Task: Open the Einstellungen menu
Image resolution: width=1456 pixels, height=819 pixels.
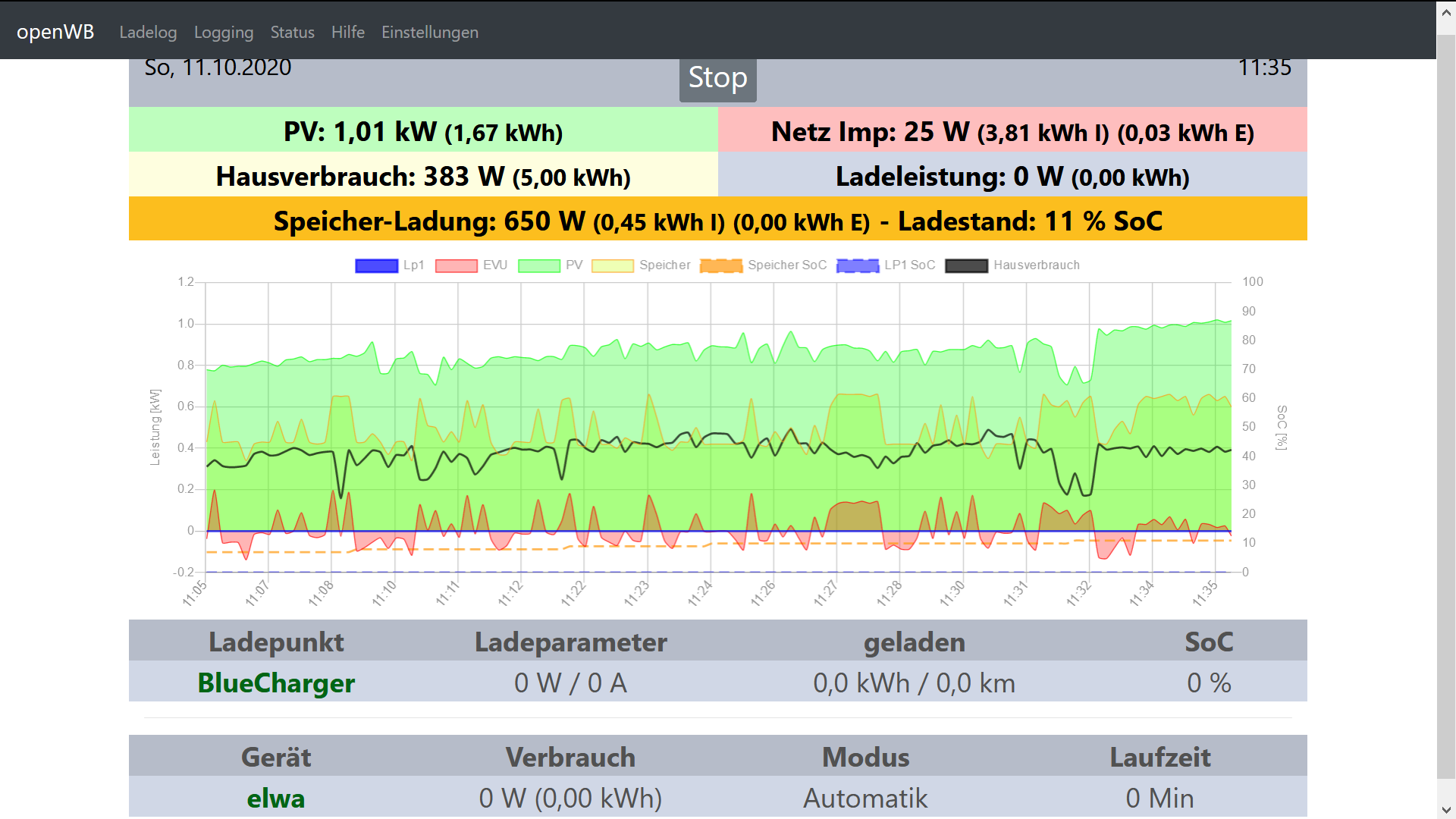Action: [x=430, y=32]
